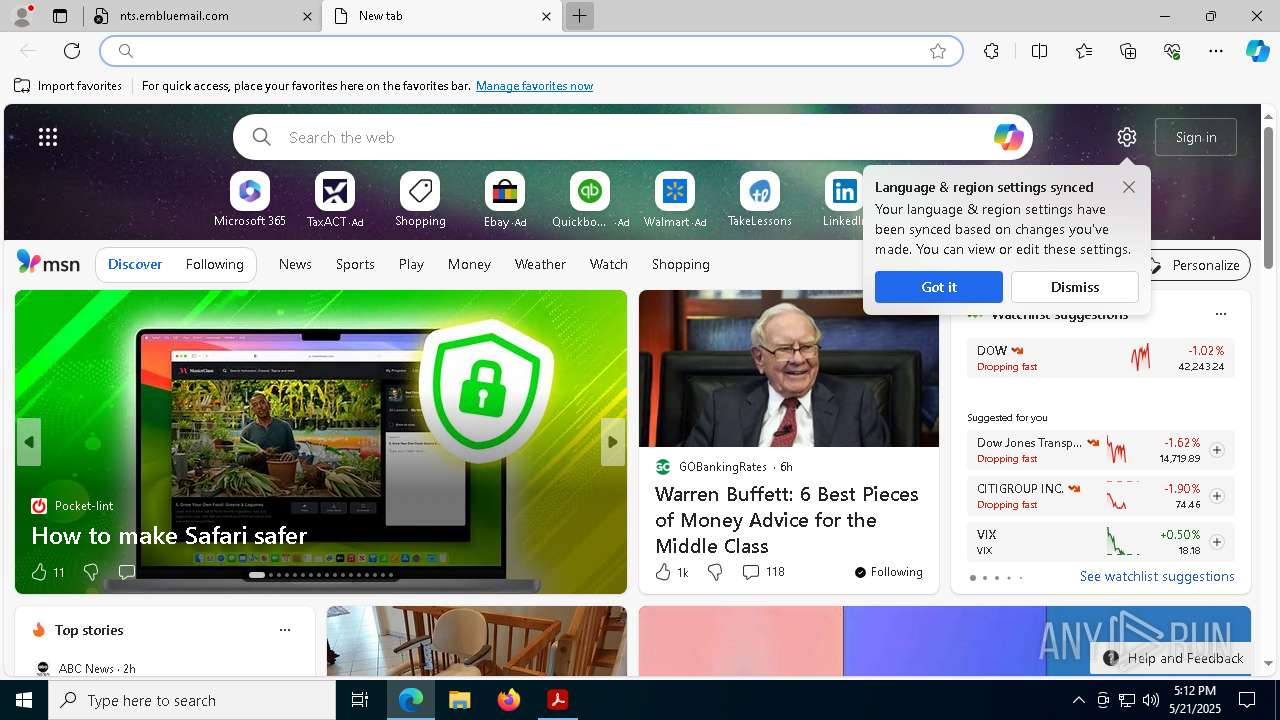Open Copilot from the toolbar
Viewport: 1280px width, 720px height.
click(1257, 51)
